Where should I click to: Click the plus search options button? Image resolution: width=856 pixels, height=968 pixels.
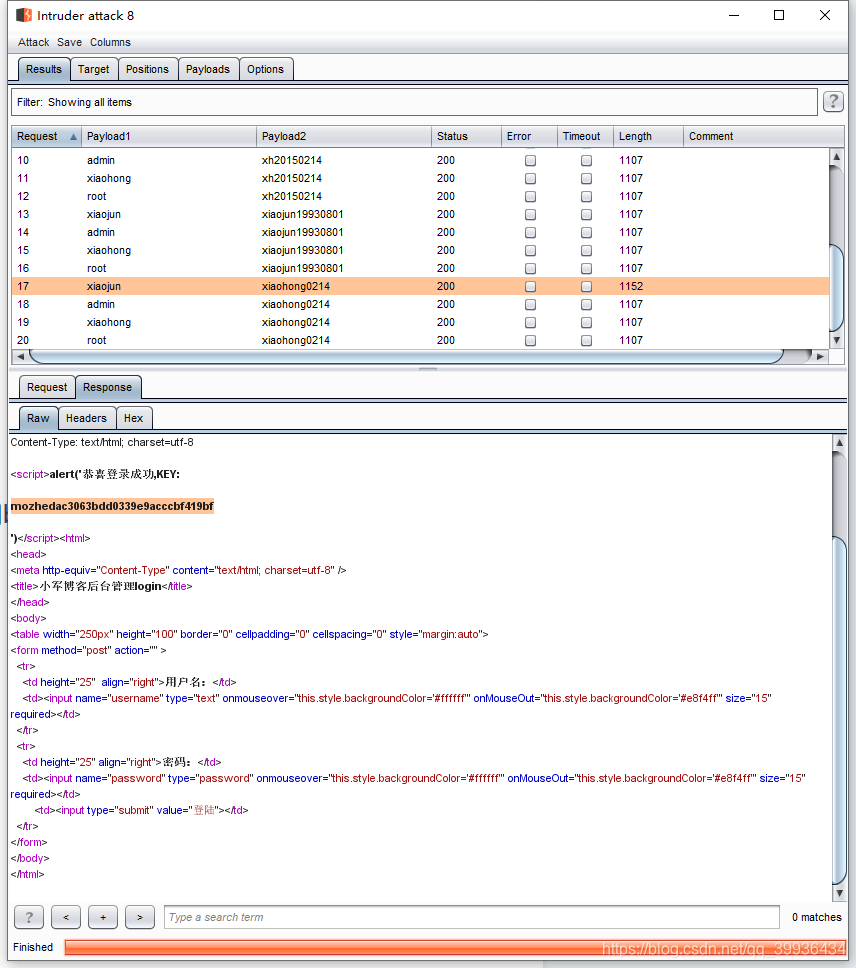[103, 917]
